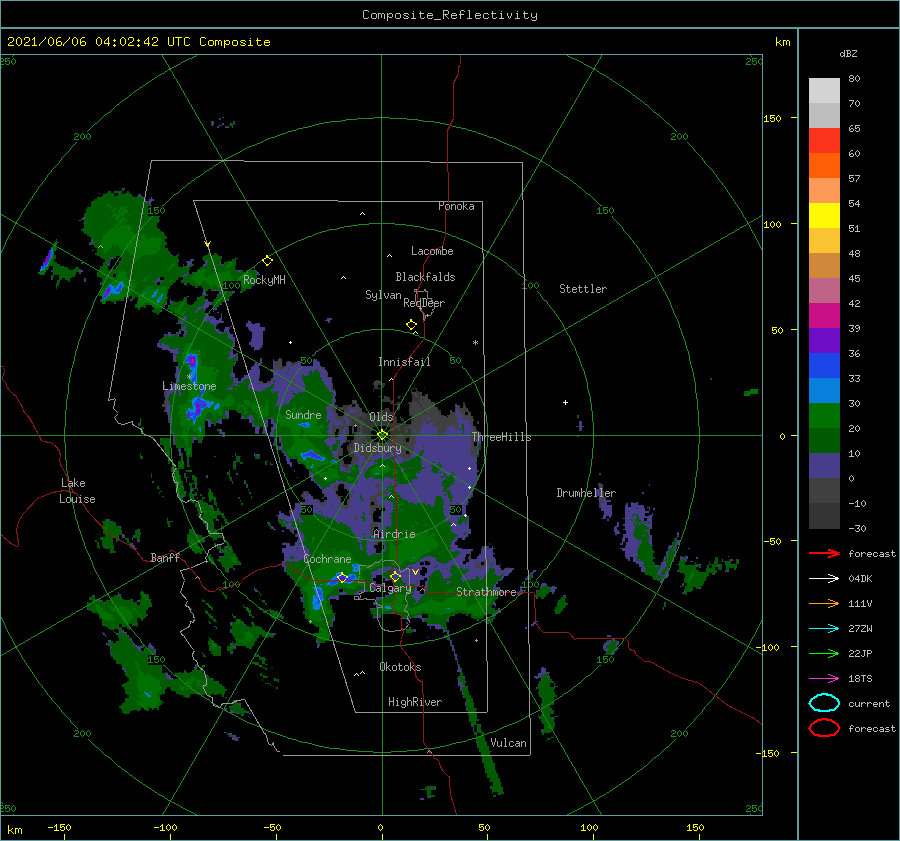The height and width of the screenshot is (841, 900).
Task: Click the red forecast ellipse icon
Action: (x=824, y=728)
